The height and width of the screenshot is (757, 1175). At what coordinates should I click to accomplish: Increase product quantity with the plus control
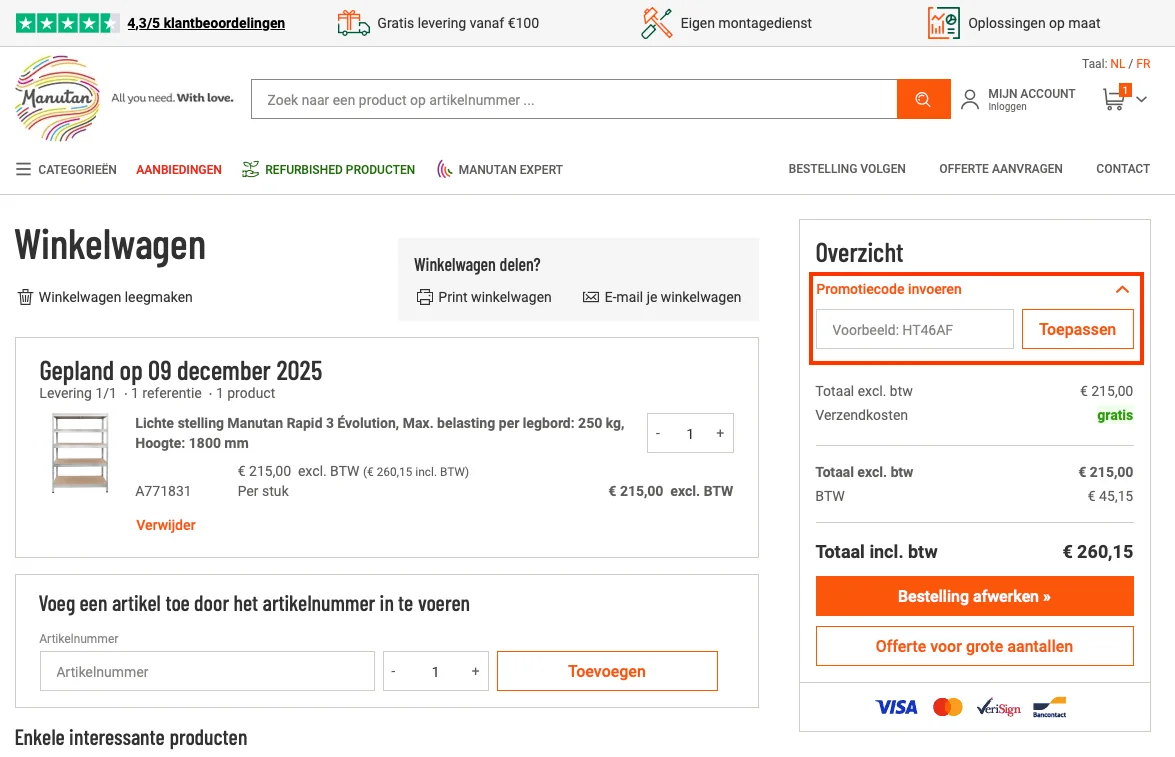719,432
